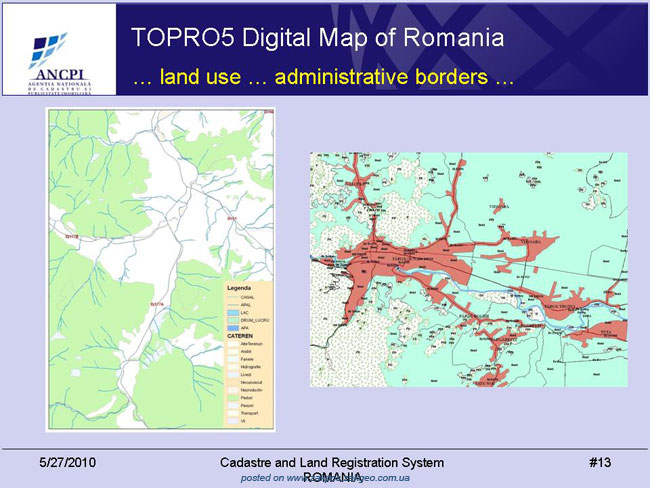This screenshot has height=488, width=650.
Task: Select the right administrative borders map image
Action: [x=469, y=269]
